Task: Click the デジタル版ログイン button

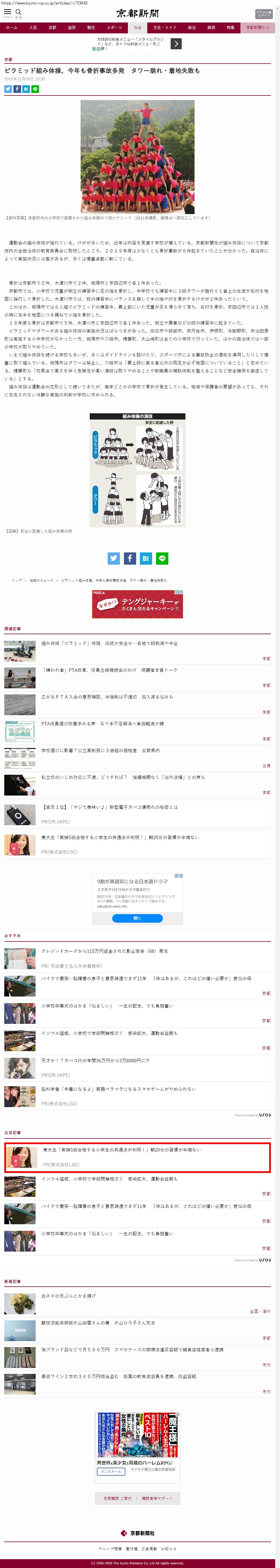Action: [x=263, y=13]
